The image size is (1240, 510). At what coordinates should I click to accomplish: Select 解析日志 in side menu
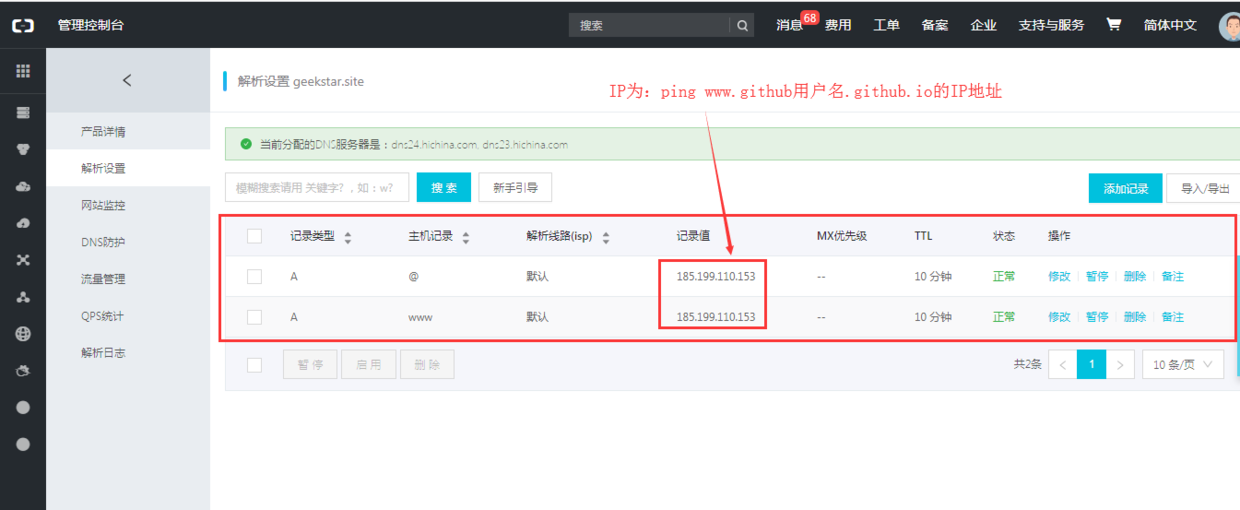(x=128, y=353)
